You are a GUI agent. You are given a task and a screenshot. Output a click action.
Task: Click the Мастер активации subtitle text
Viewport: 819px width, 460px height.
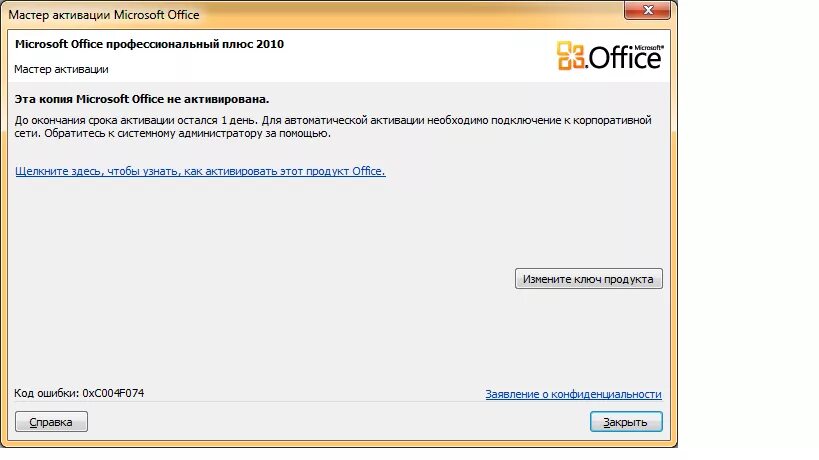click(61, 69)
